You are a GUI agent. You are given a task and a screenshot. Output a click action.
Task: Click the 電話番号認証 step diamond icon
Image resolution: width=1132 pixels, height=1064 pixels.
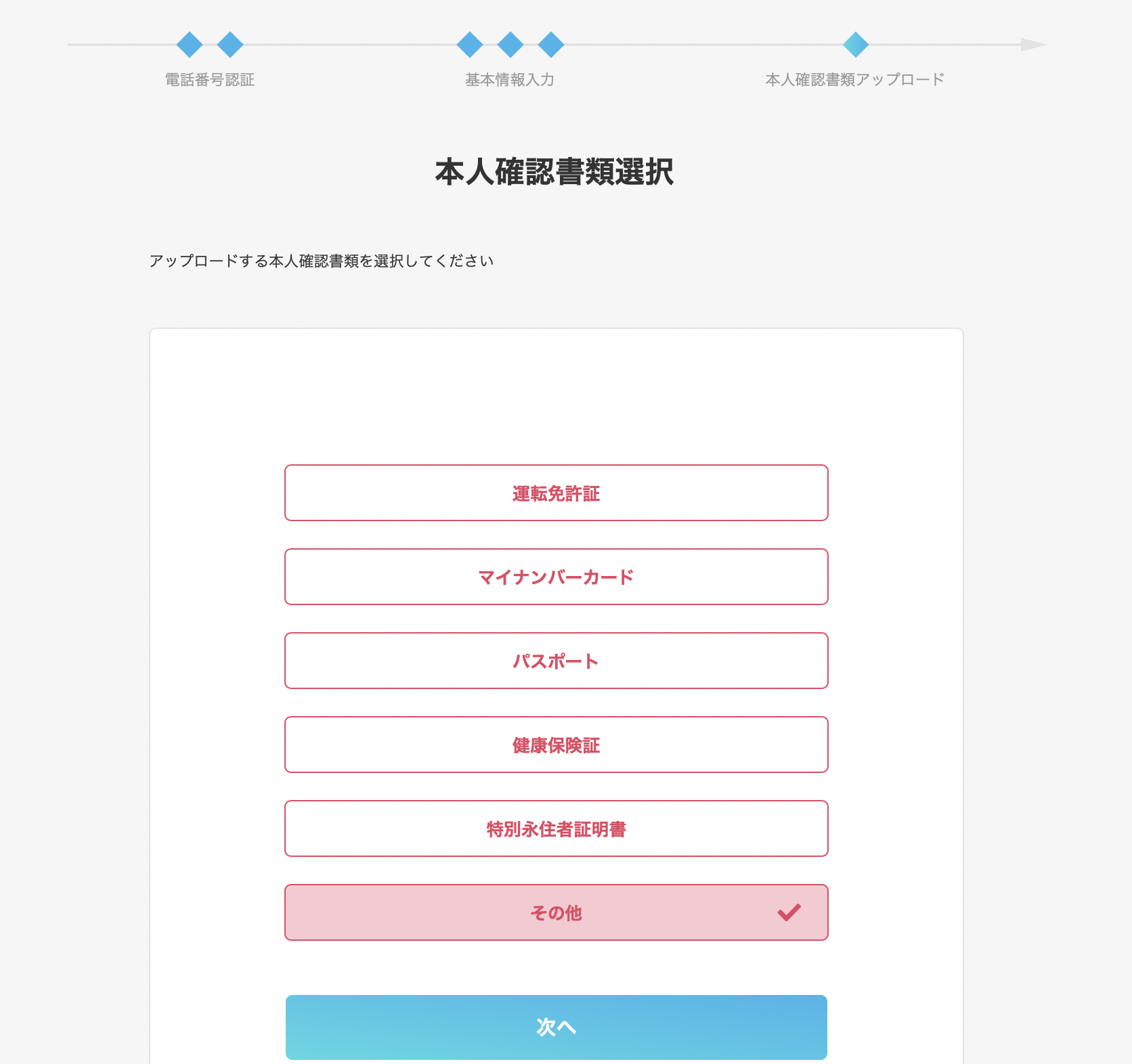190,43
